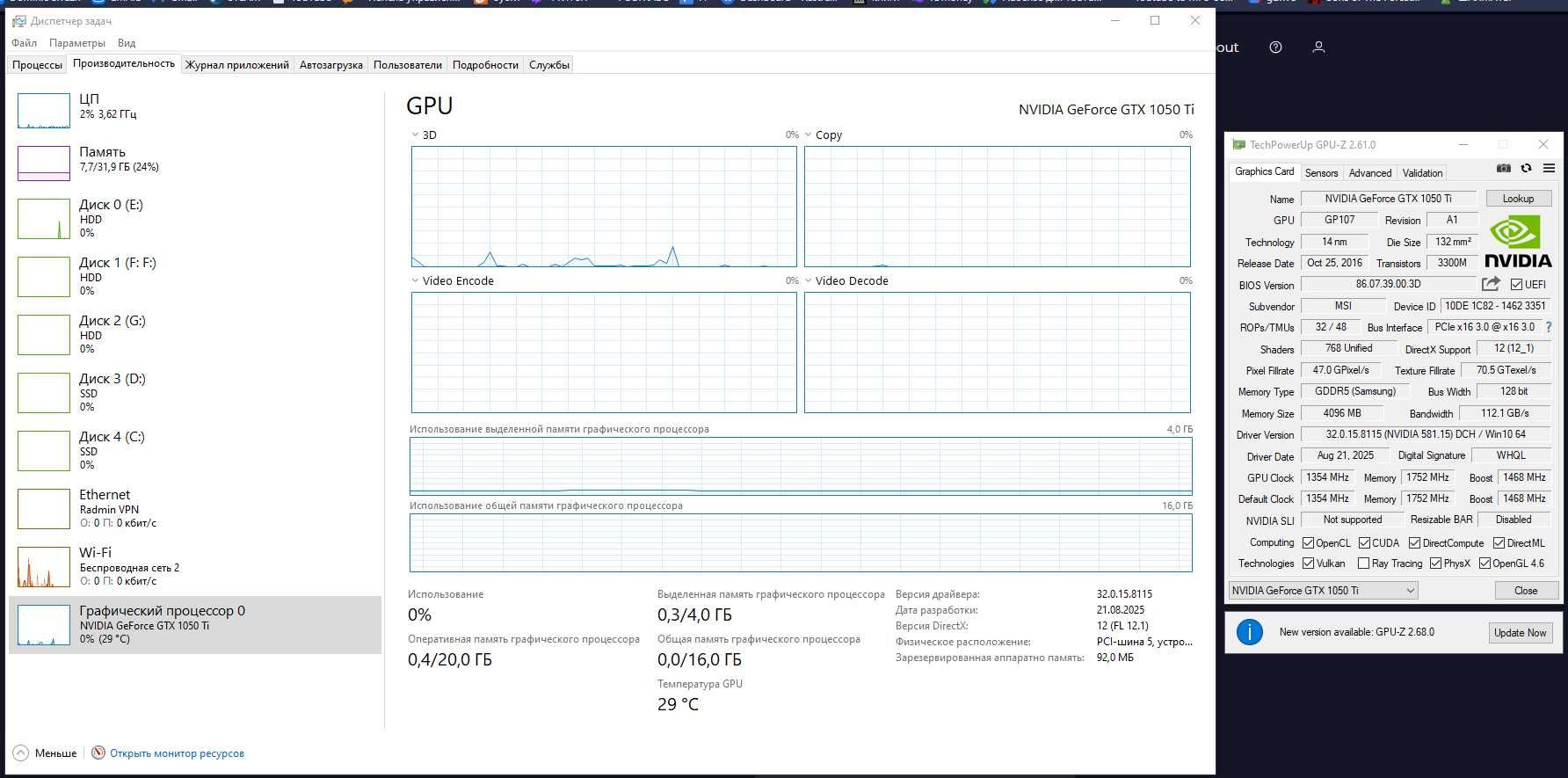The image size is (1568, 778).
Task: Click the help icon in the dark window
Action: point(1275,47)
